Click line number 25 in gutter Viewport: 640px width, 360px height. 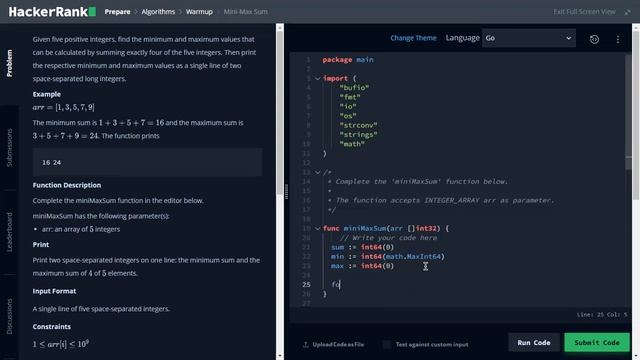306,284
